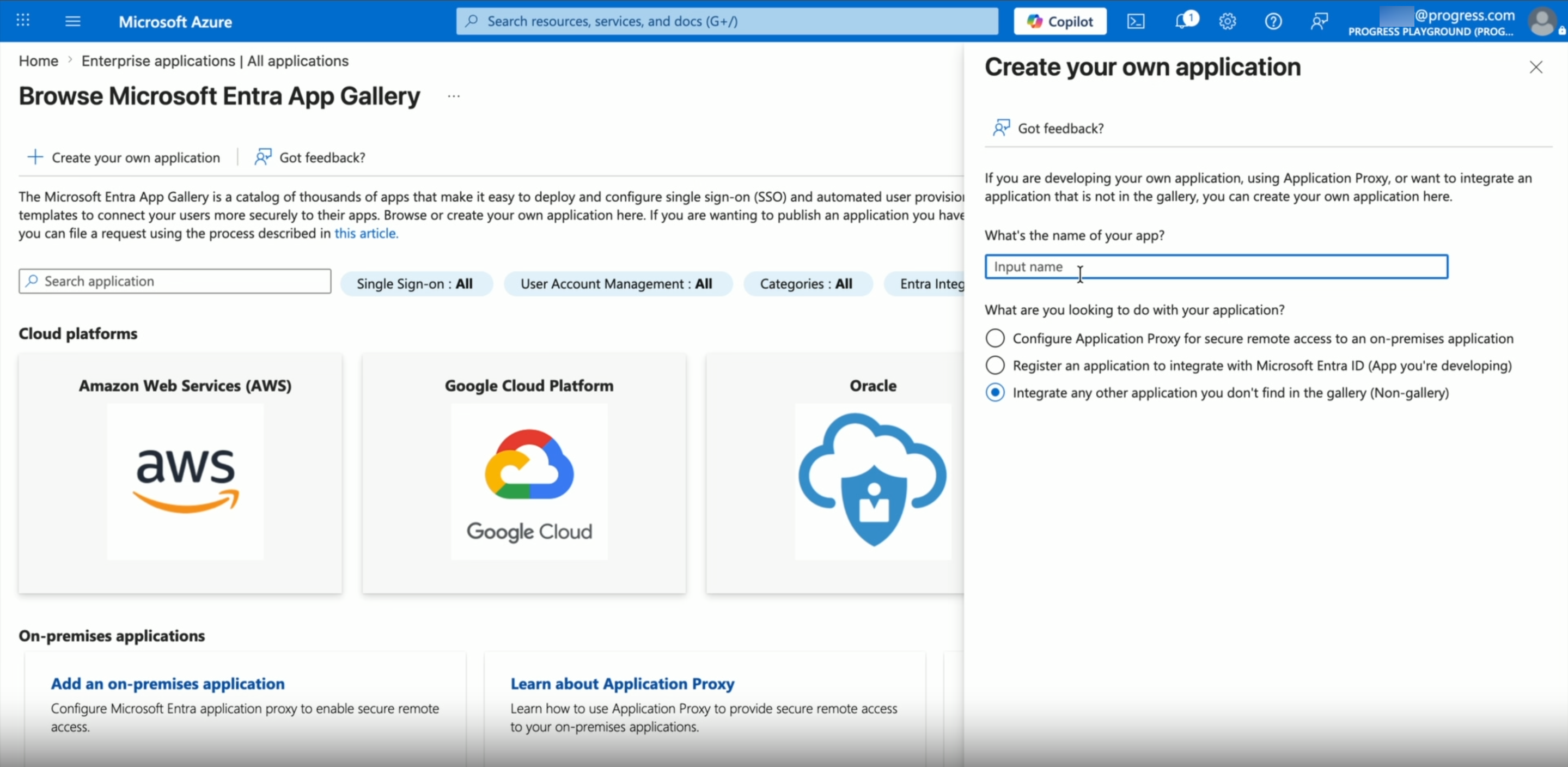Open the Azure apps grid launcher
This screenshot has height=767, width=1568.
point(22,21)
